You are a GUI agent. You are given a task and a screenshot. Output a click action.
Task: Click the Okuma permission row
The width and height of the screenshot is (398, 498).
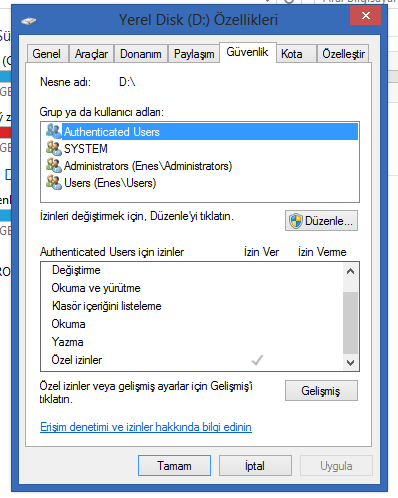pyautogui.click(x=192, y=324)
